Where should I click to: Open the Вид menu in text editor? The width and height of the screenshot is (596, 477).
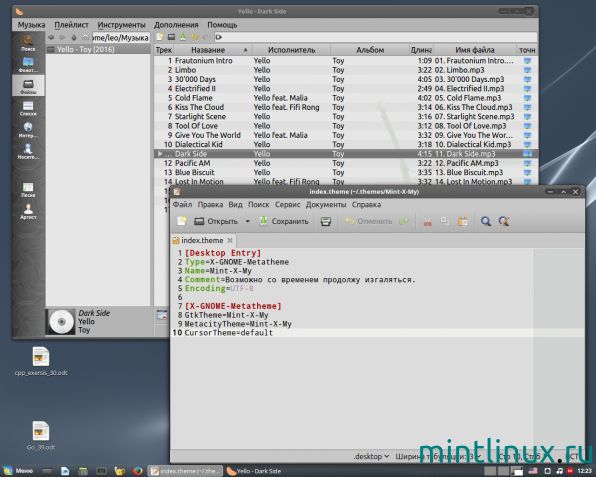(235, 204)
